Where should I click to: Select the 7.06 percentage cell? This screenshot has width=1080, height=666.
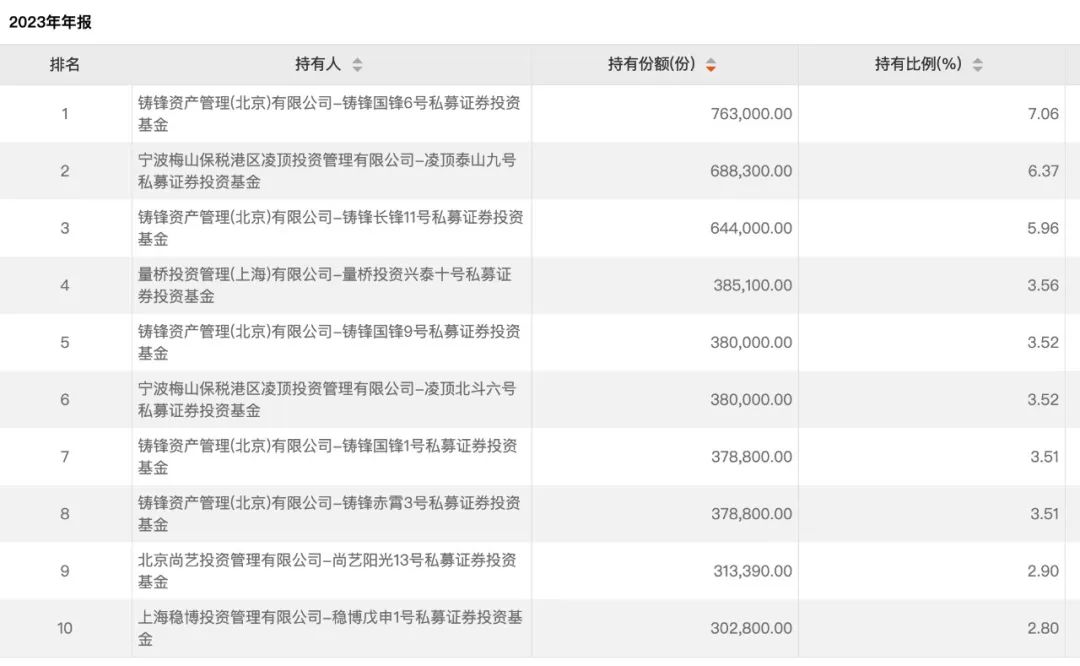[x=1042, y=114]
